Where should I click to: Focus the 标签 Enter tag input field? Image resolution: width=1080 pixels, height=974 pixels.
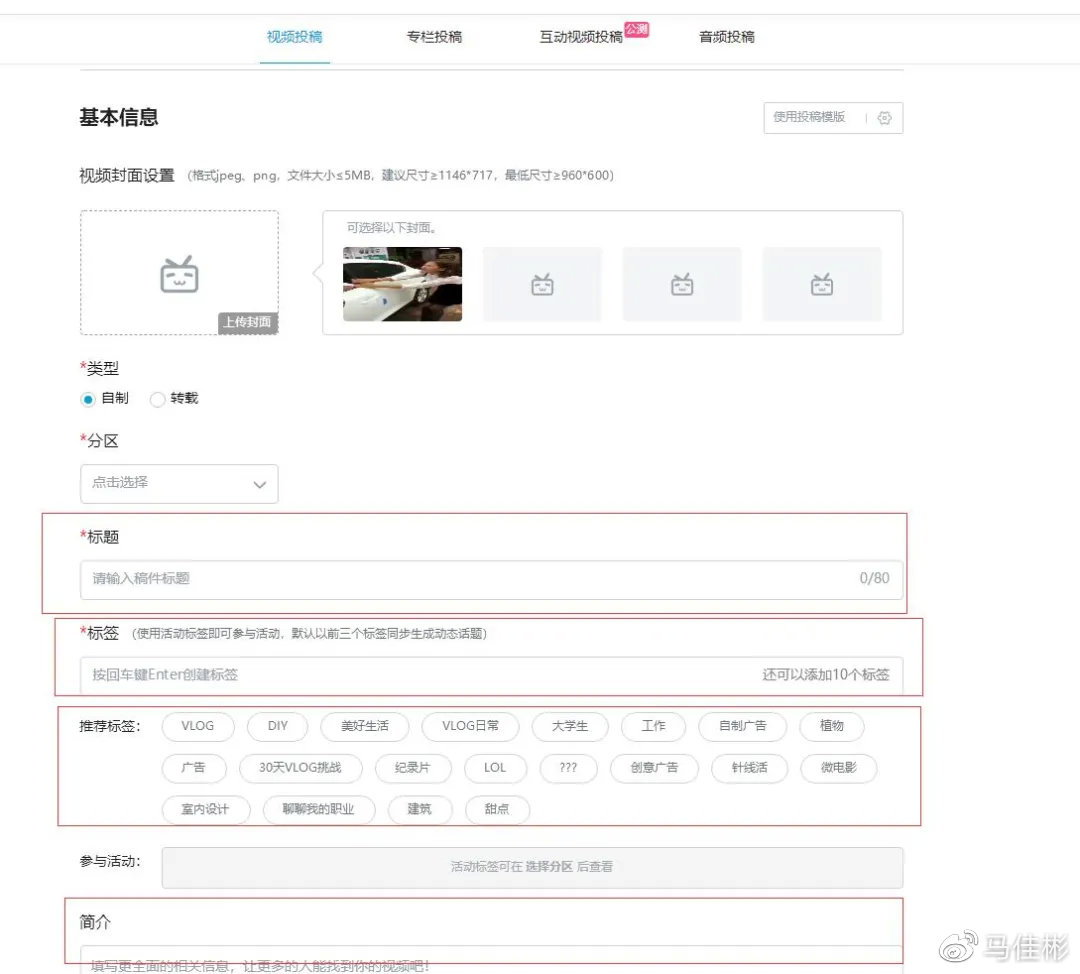coord(491,675)
